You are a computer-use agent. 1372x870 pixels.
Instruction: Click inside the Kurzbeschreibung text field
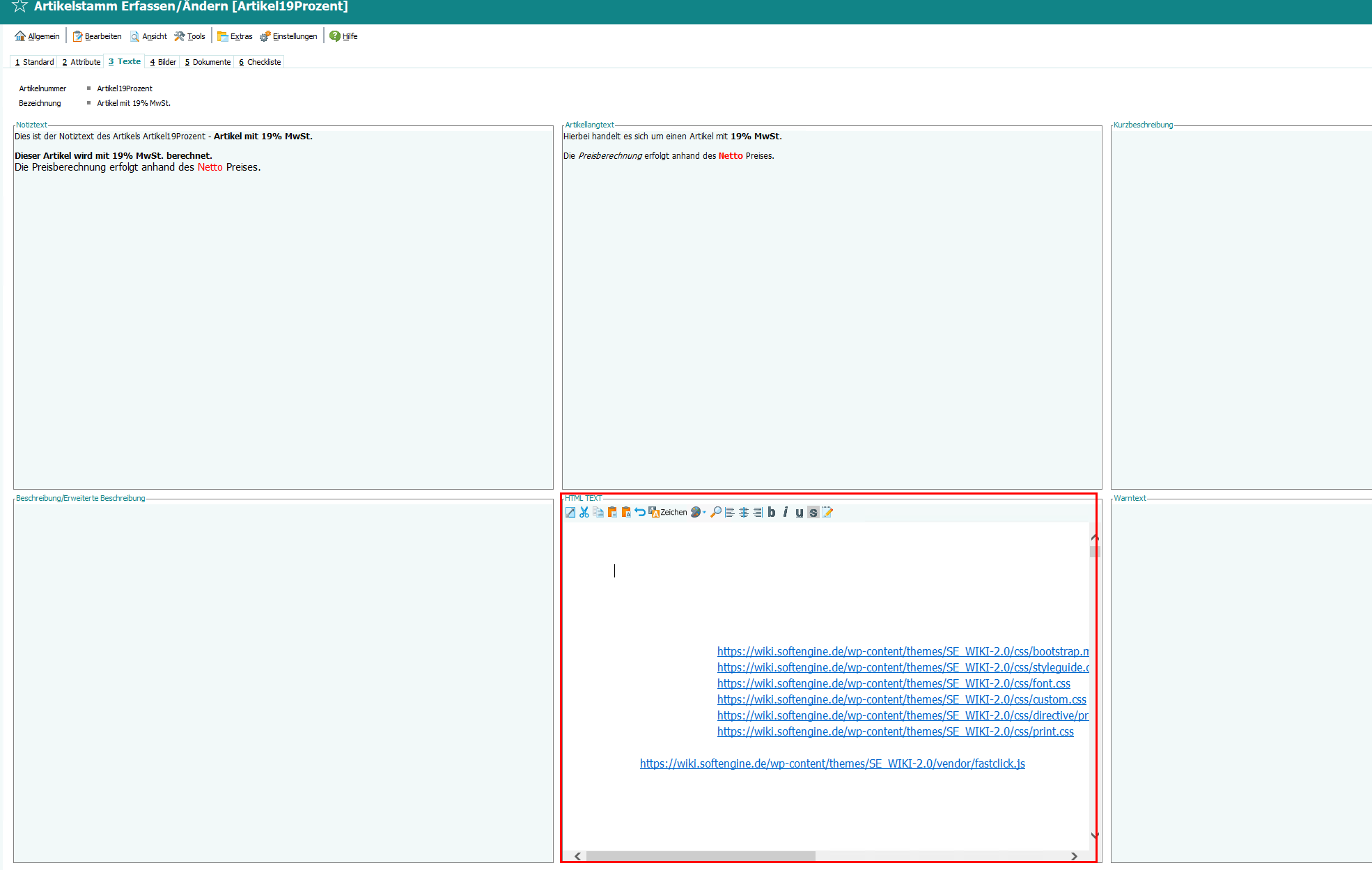pos(1240,306)
